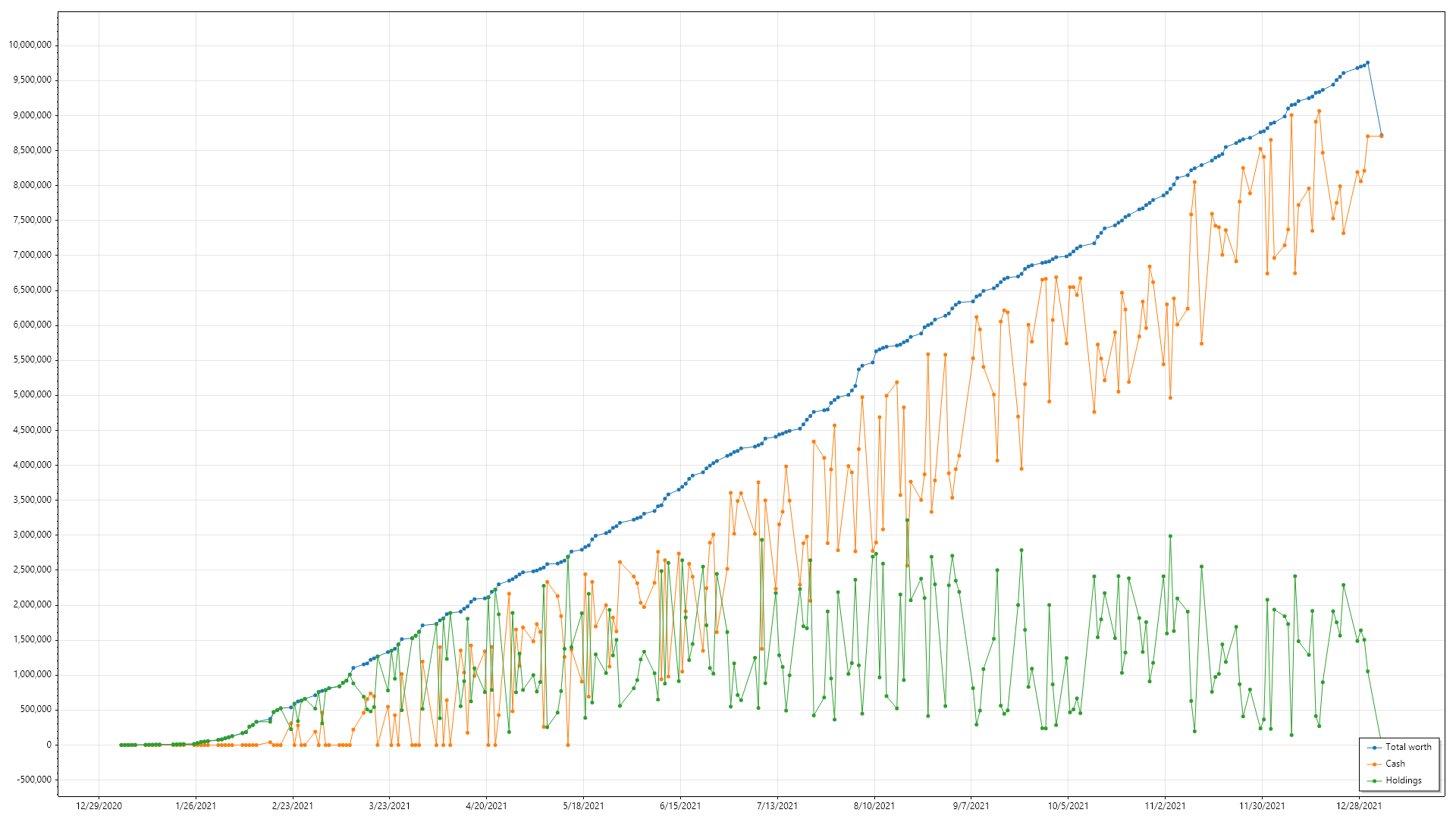Click the green Holdings legend marker
This screenshot has height=819, width=1456.
tap(1375, 781)
